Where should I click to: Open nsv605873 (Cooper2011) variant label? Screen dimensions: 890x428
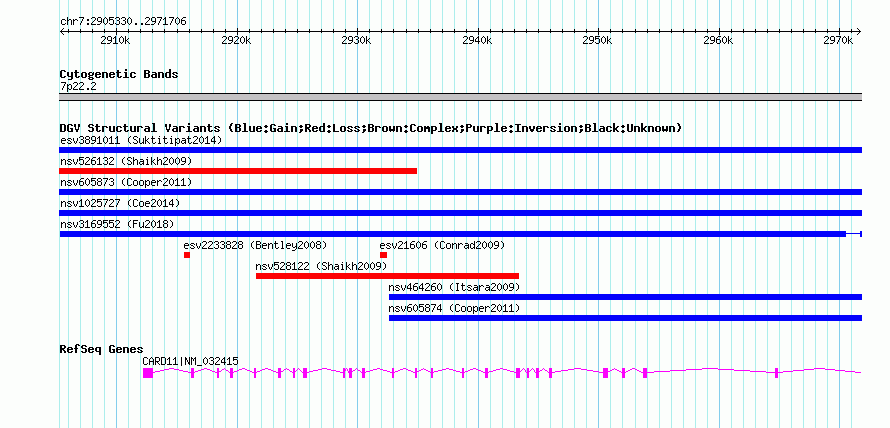click(126, 182)
